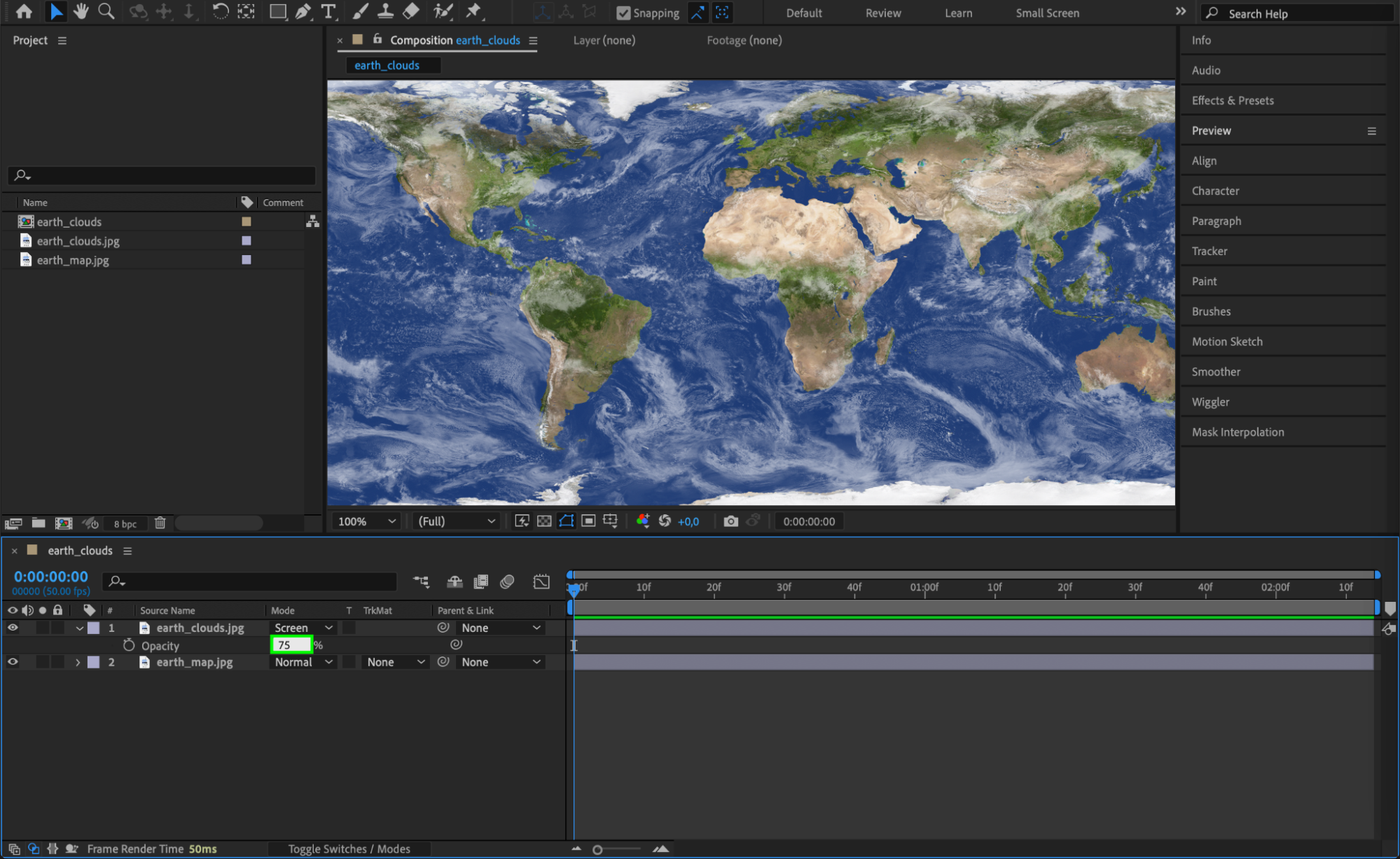
Task: Select the Hand tool
Action: [x=81, y=11]
